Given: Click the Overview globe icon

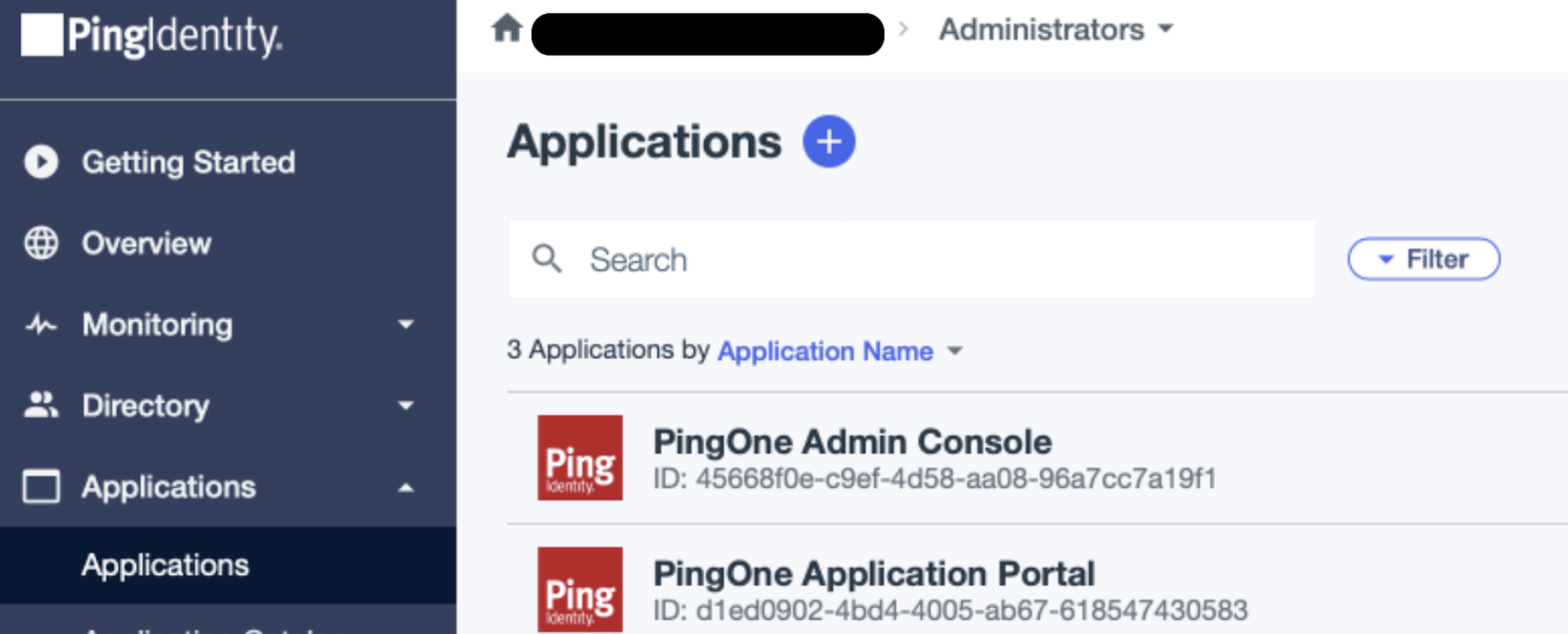Looking at the screenshot, I should pos(41,243).
